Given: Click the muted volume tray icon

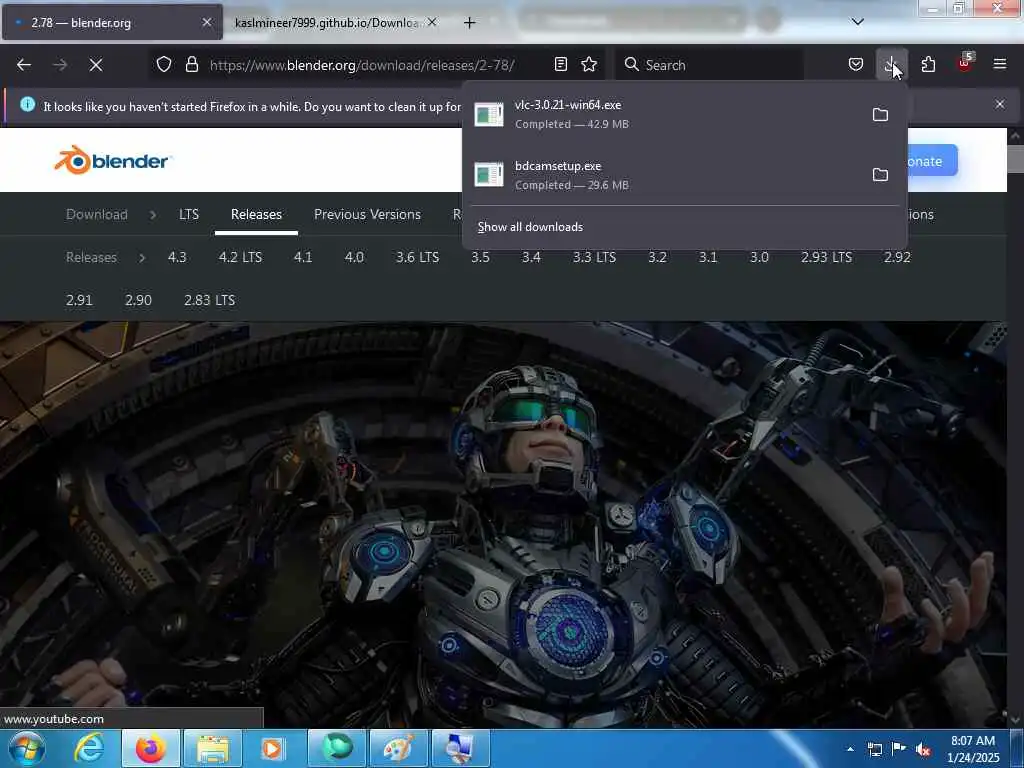Looking at the screenshot, I should pos(923,749).
